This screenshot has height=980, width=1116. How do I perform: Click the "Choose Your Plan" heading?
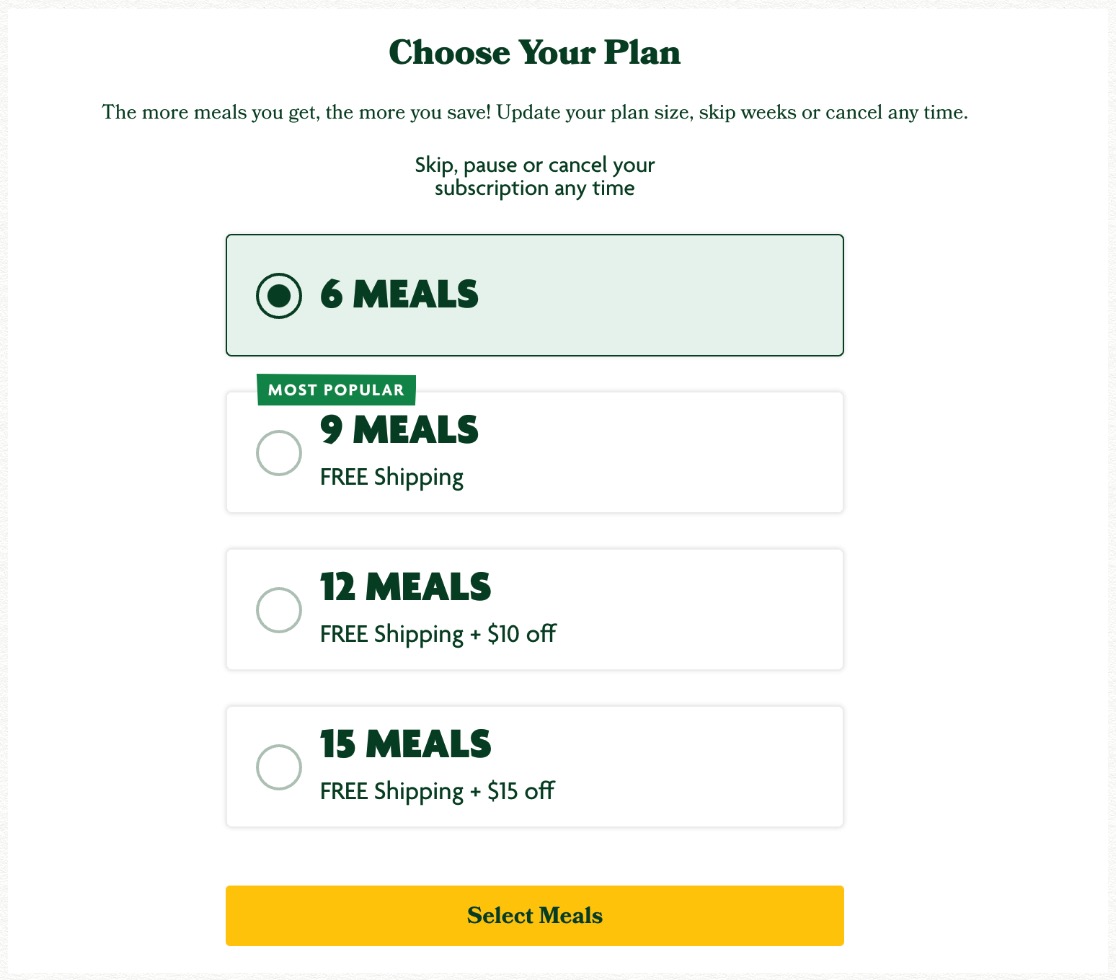tap(535, 53)
